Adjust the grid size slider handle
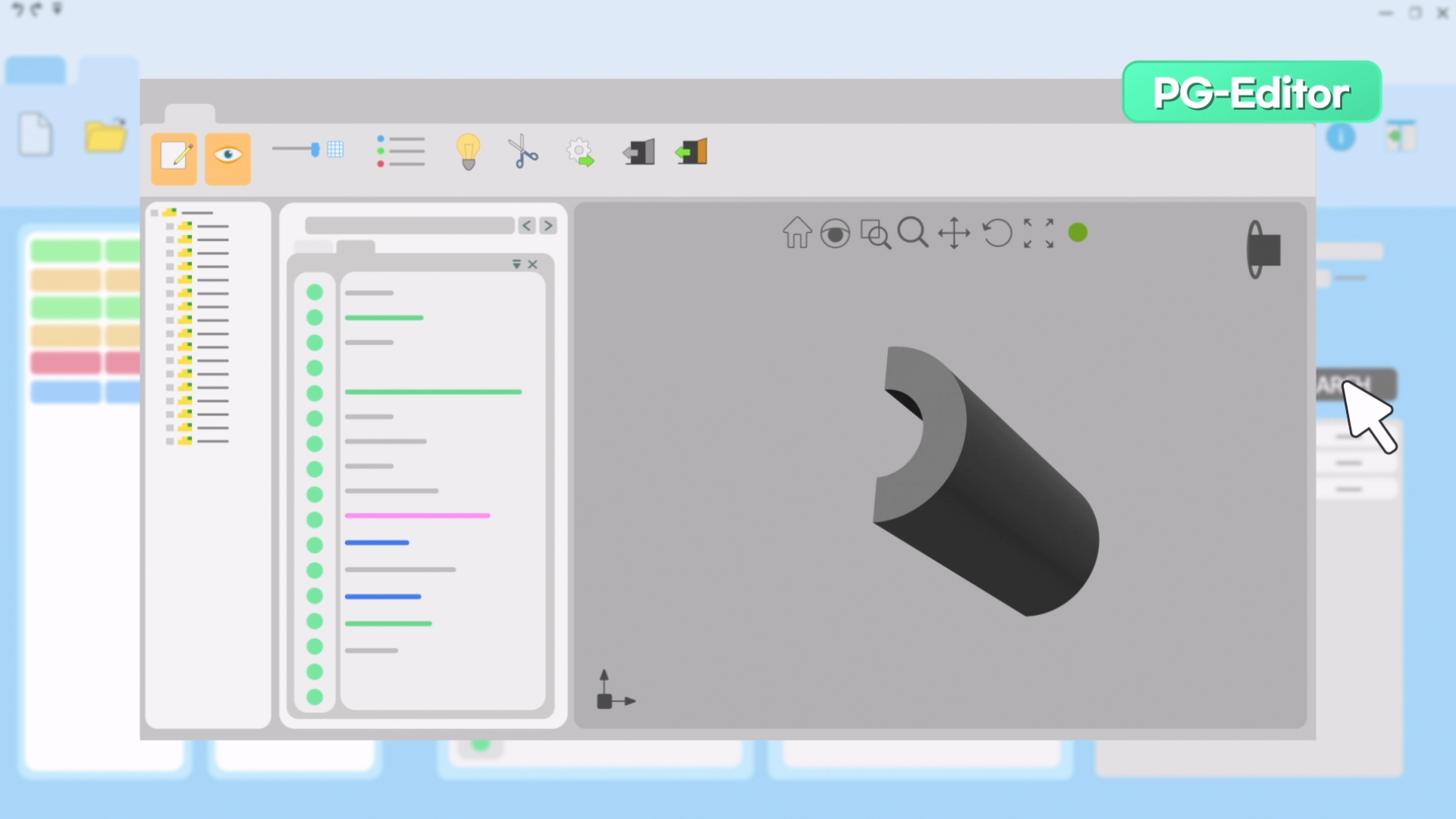This screenshot has width=1456, height=819. (315, 149)
